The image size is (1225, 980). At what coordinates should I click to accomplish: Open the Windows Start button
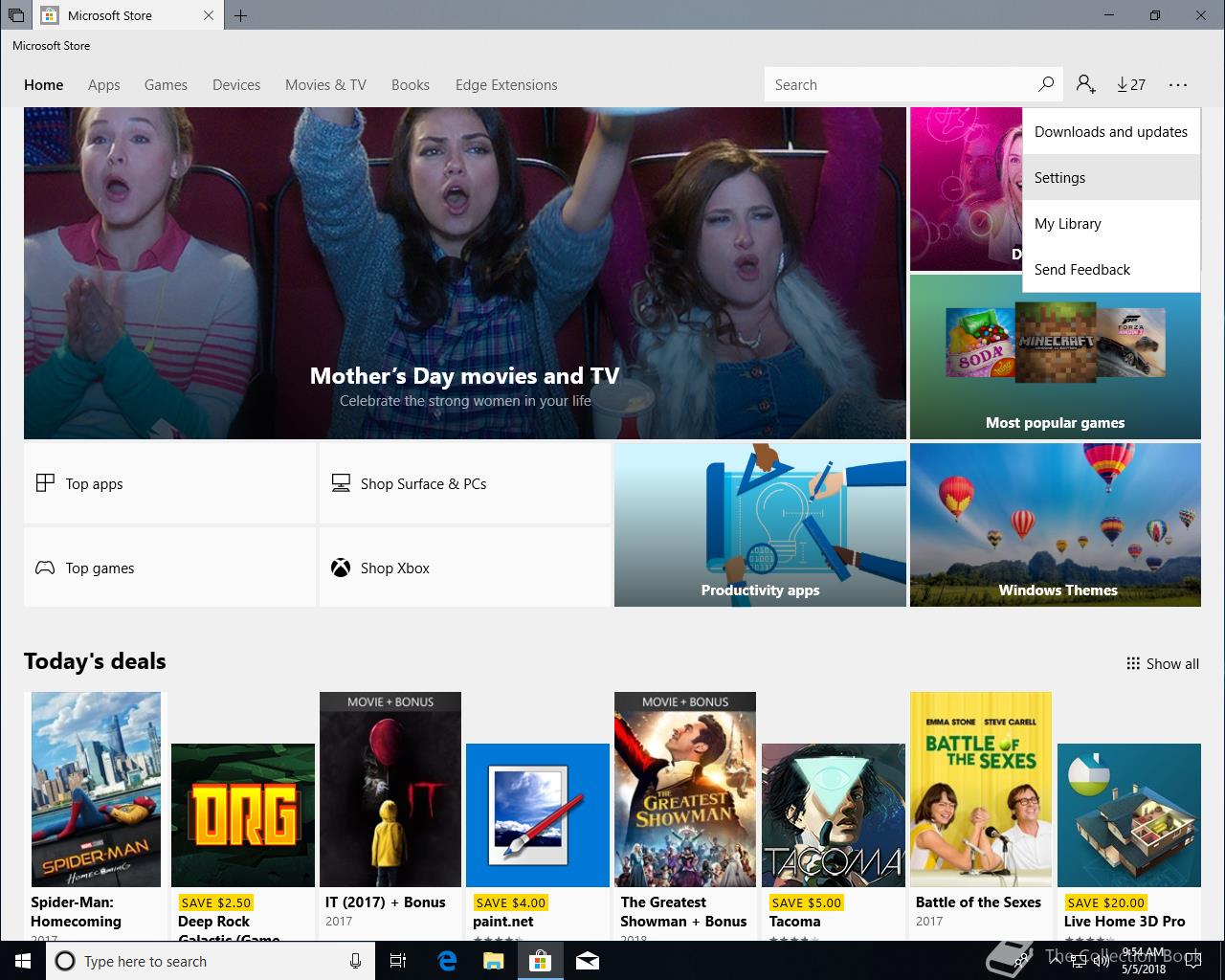tap(22, 961)
